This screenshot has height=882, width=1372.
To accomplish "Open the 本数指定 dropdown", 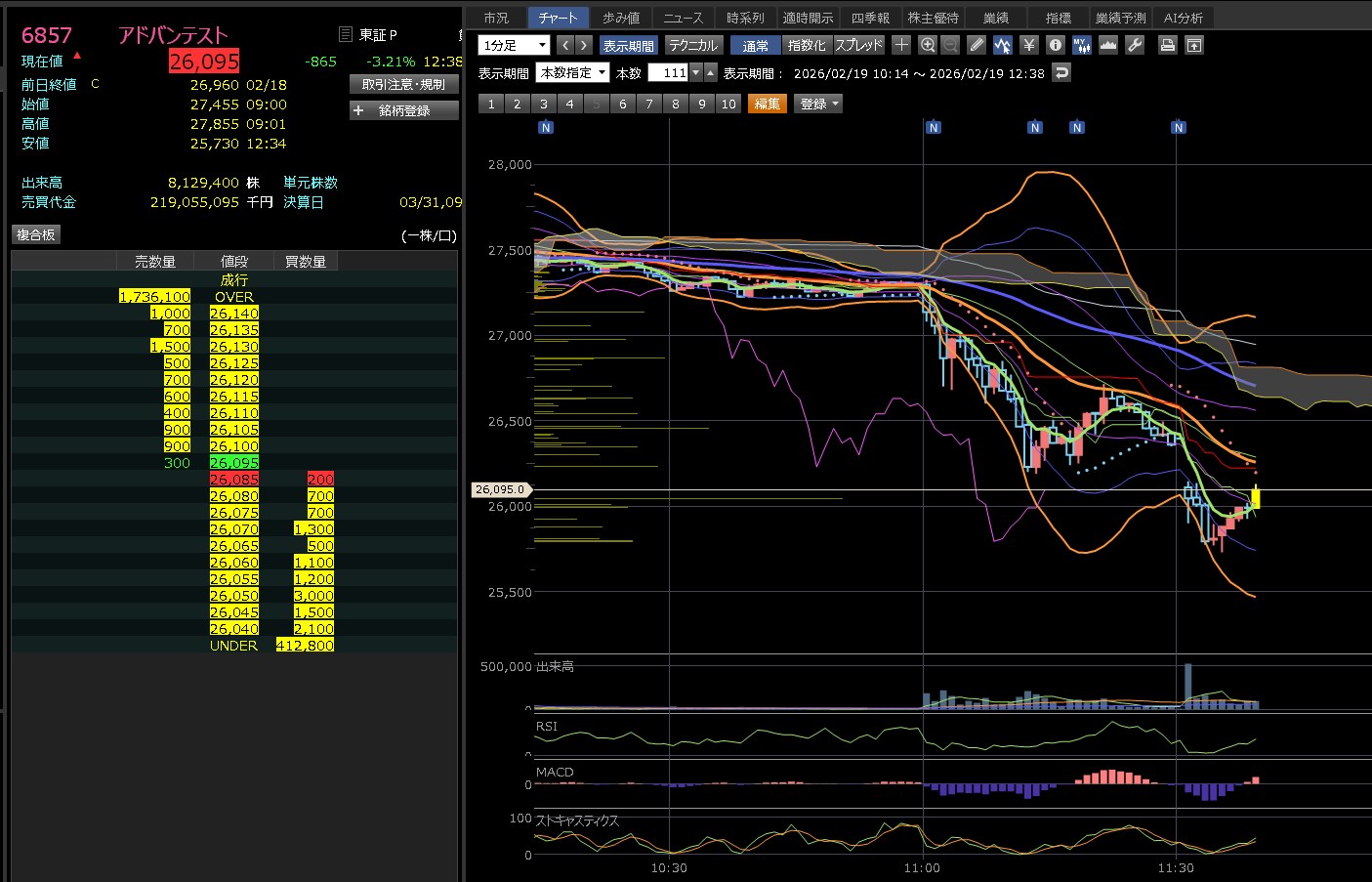I will point(572,73).
